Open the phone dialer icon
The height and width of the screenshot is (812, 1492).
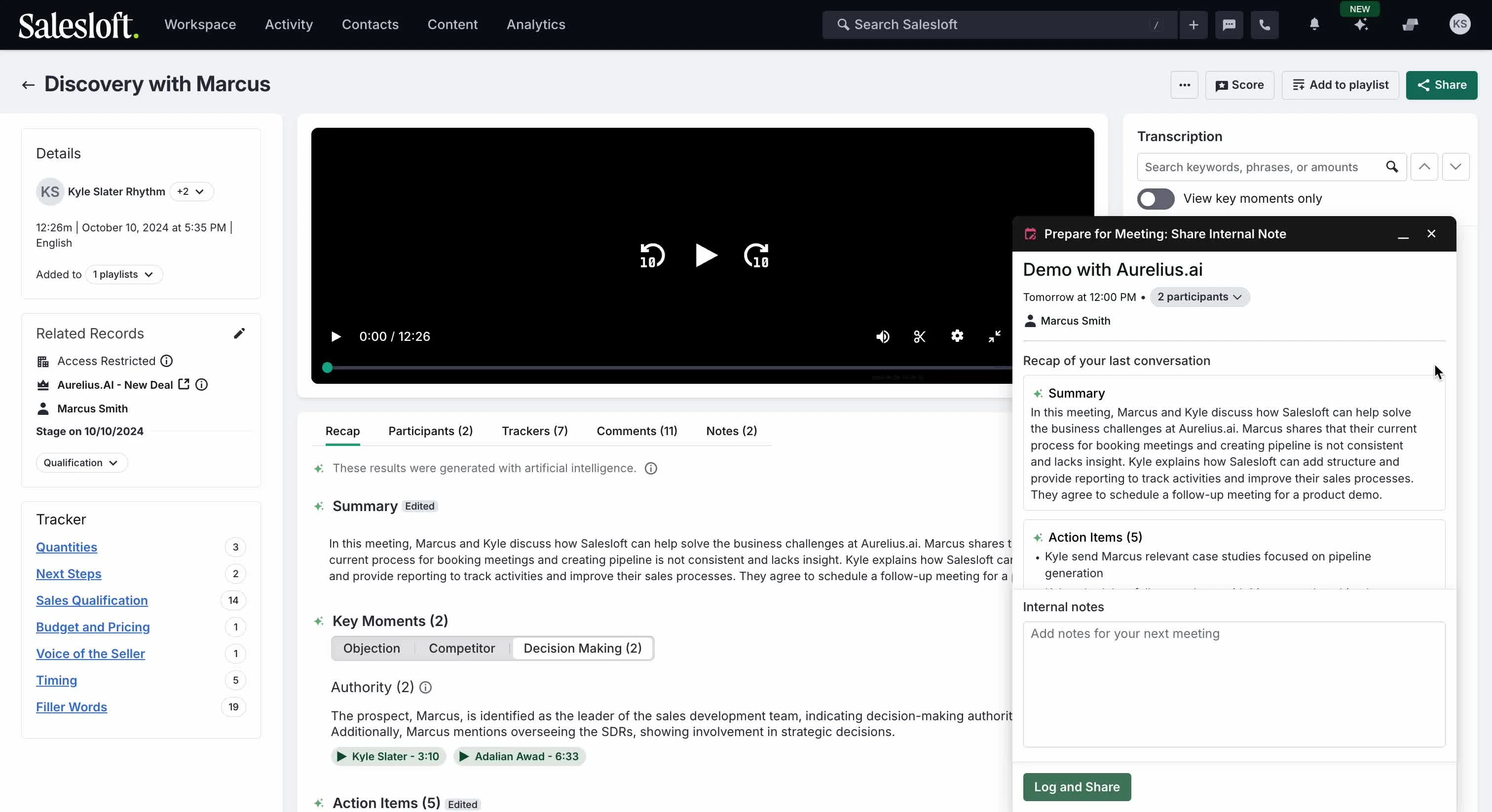[1265, 25]
